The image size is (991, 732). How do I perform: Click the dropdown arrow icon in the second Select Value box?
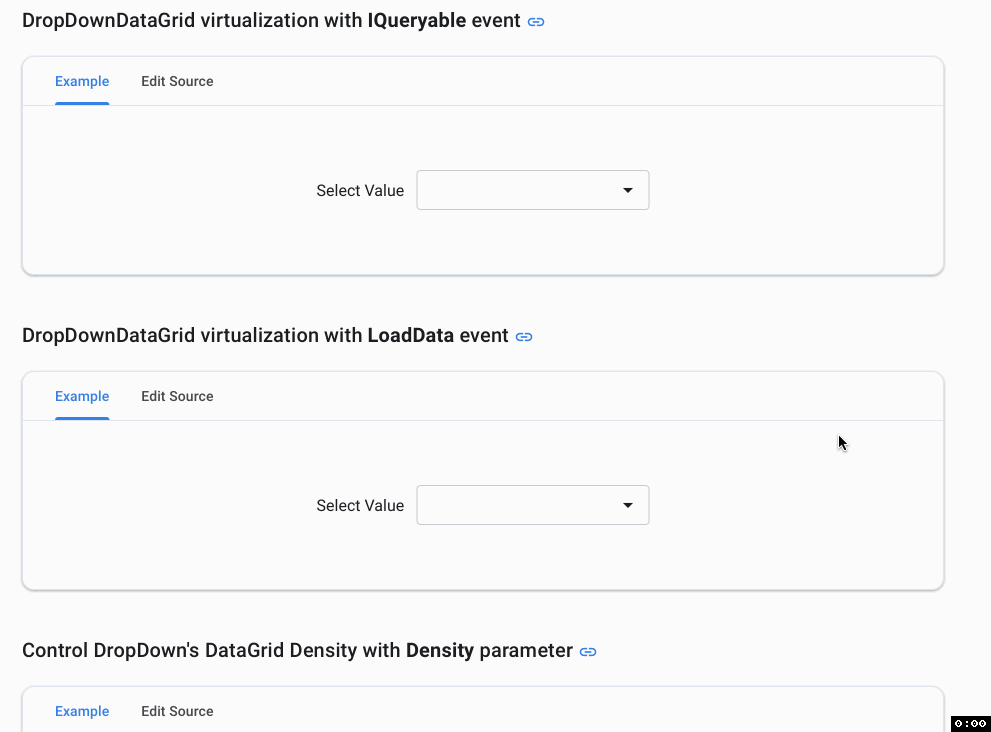tap(629, 505)
